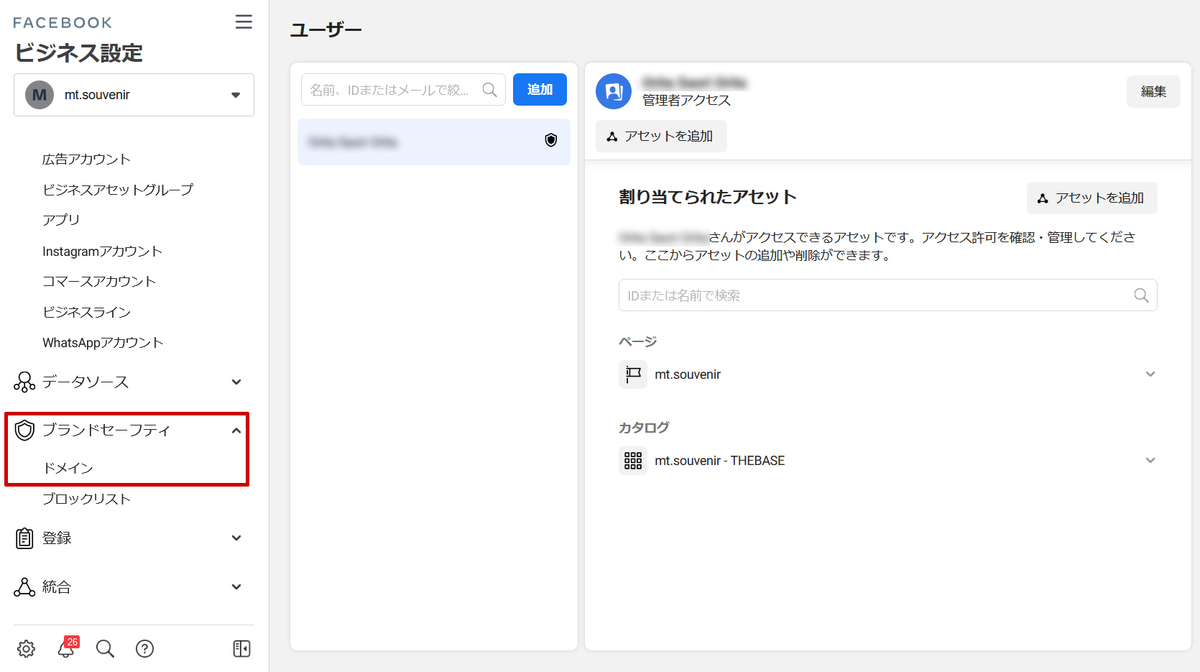Screen dimensions: 1200x672
Task: Select mt.souvenir - THEBASE catalog text
Action: (x=720, y=460)
